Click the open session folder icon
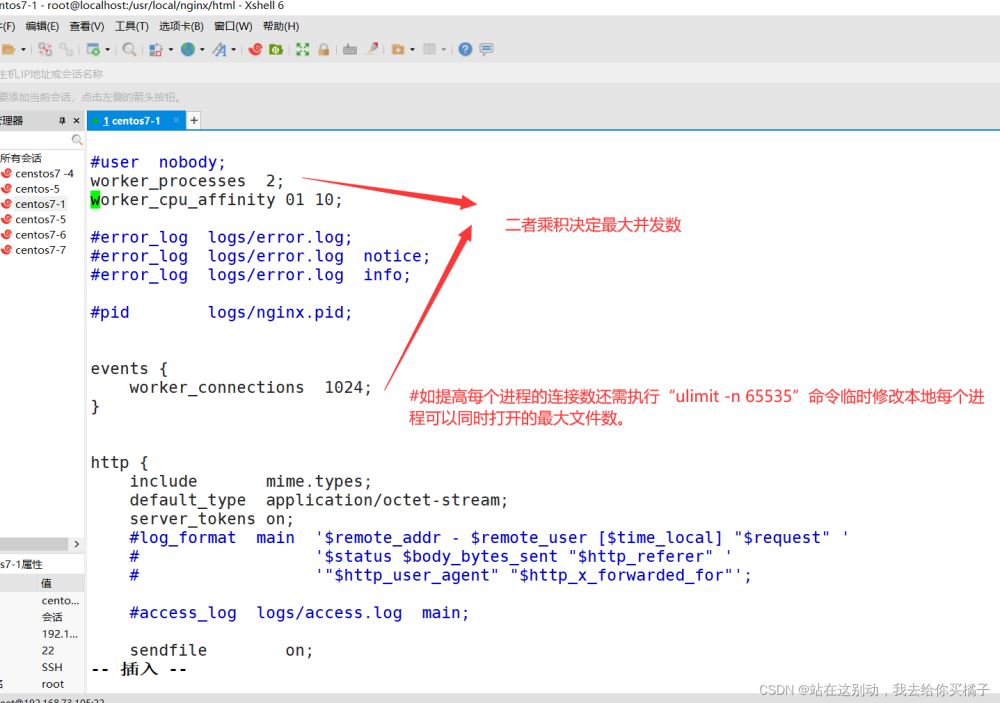This screenshot has height=703, width=1000. pyautogui.click(x=8, y=49)
